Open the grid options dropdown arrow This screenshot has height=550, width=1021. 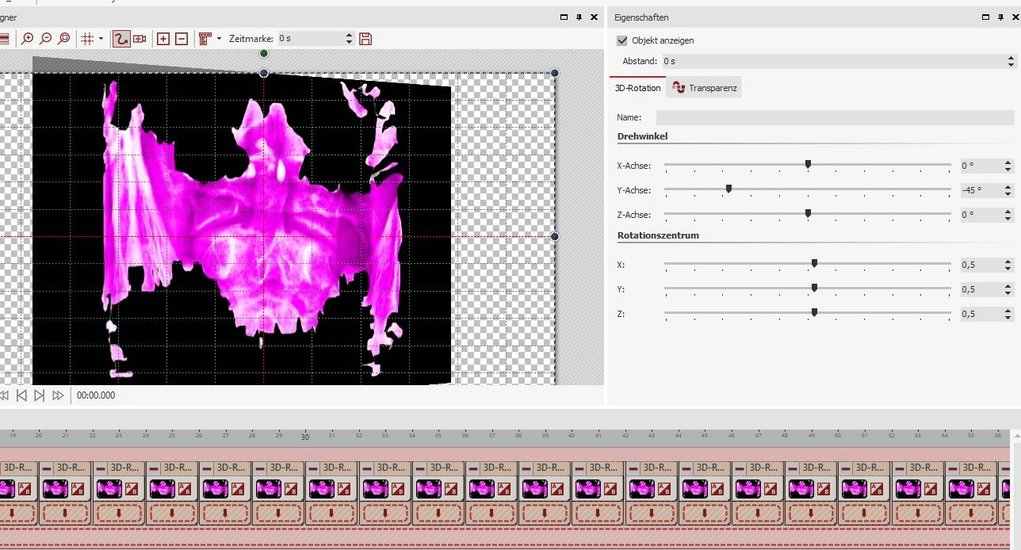point(100,39)
